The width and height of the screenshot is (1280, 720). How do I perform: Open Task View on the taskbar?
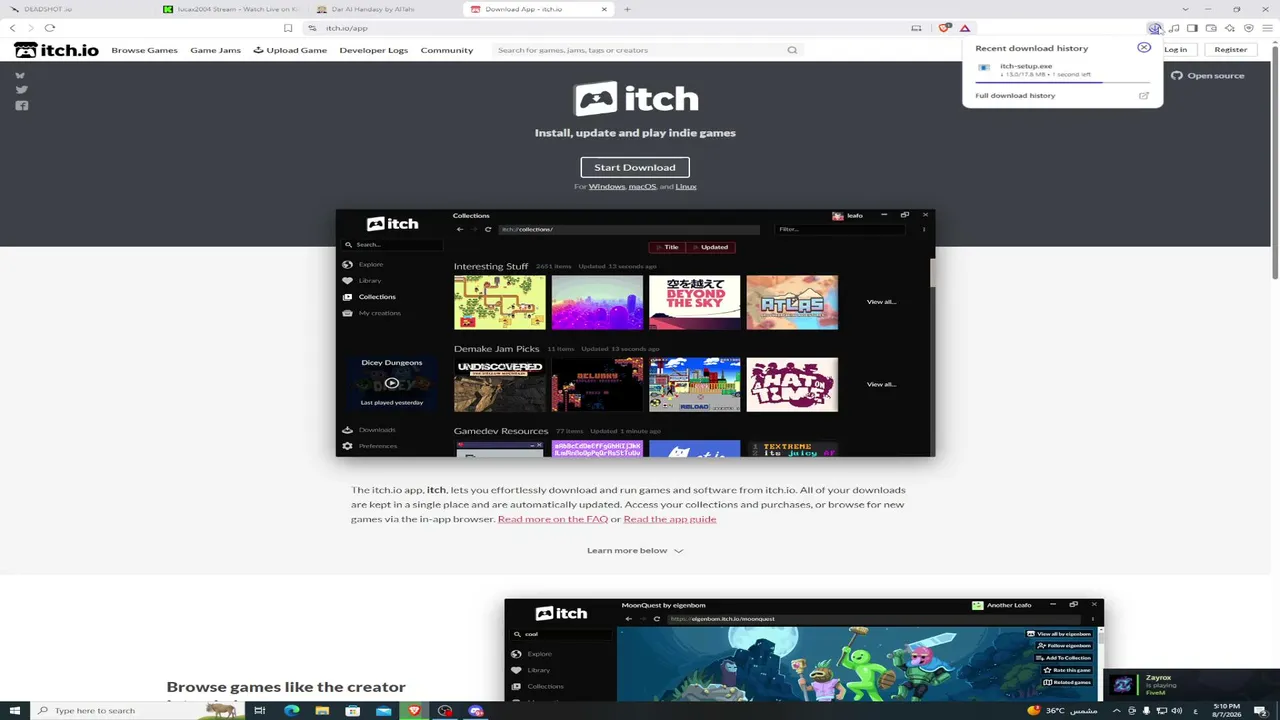click(259, 711)
